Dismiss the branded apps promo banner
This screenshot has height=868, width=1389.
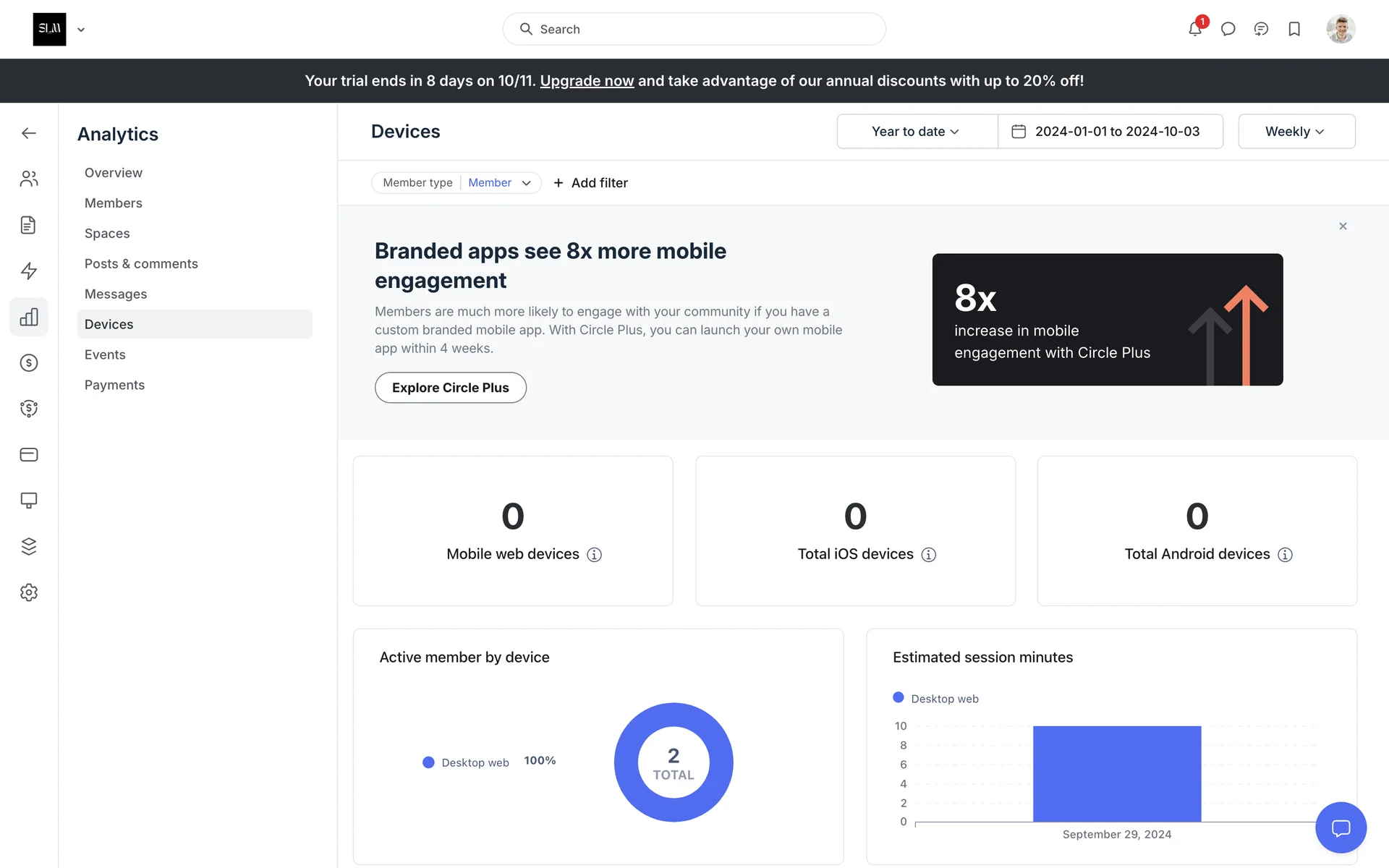coord(1343,226)
